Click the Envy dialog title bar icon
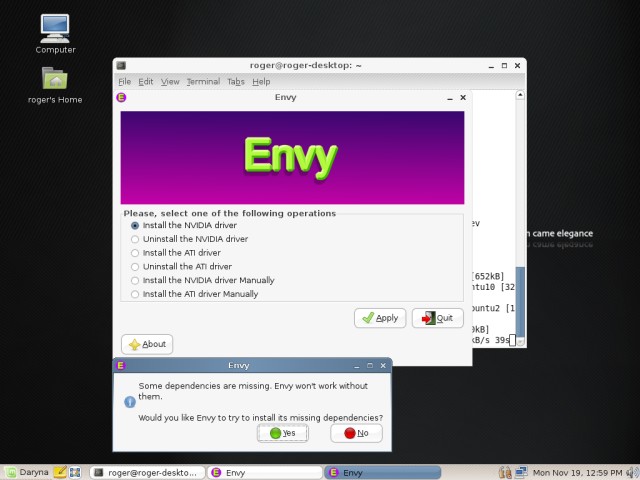Image resolution: width=640 pixels, height=480 pixels. [121, 365]
